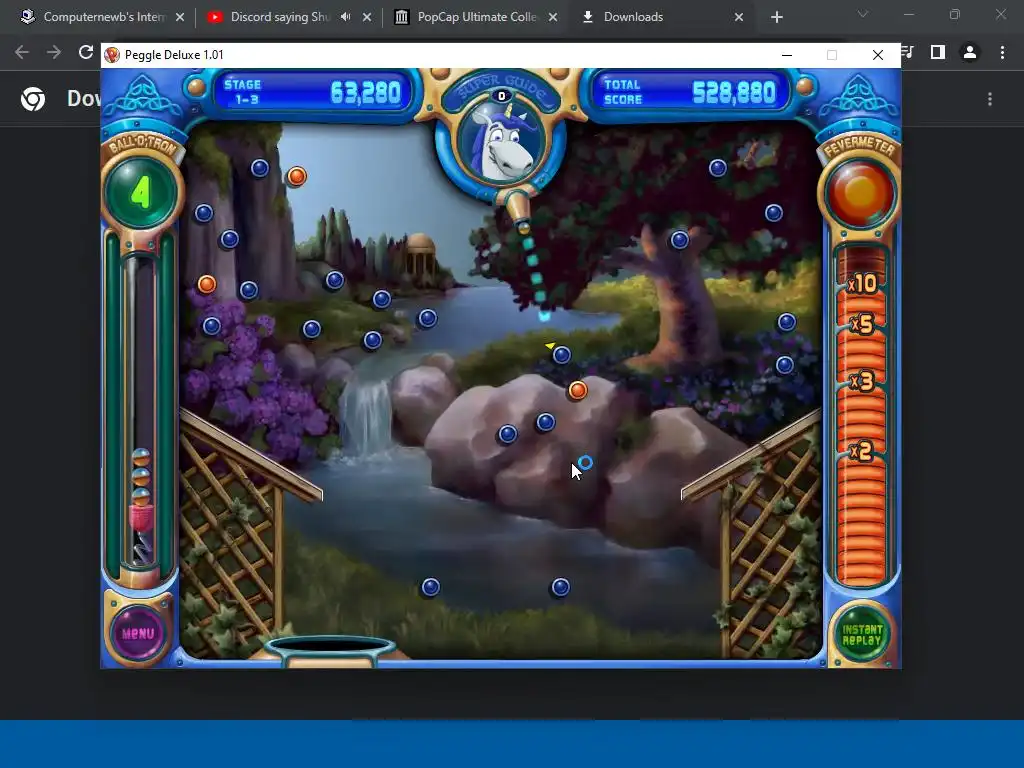Click the free ball bucket at bottom

(330, 650)
